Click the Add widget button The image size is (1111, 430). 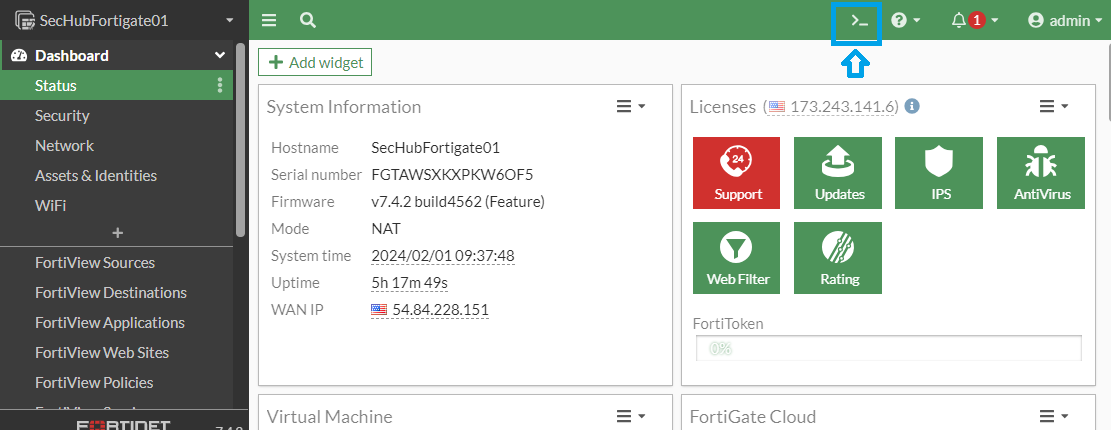(315, 62)
